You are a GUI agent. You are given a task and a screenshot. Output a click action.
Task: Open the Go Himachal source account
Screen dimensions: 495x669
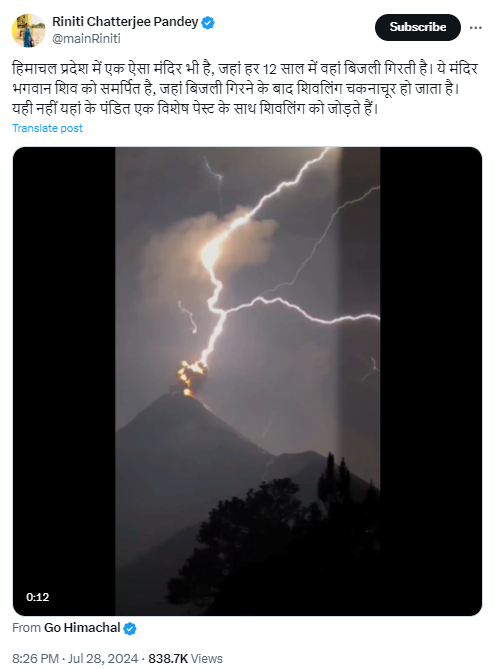(x=82, y=628)
